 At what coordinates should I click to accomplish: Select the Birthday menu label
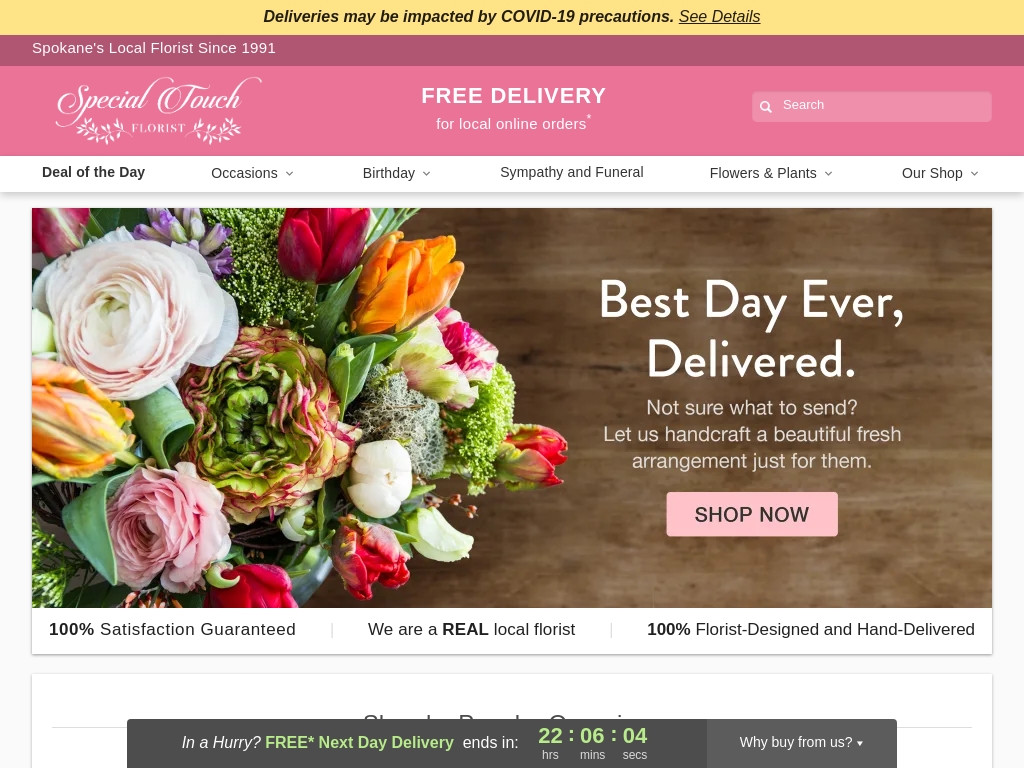(x=389, y=173)
